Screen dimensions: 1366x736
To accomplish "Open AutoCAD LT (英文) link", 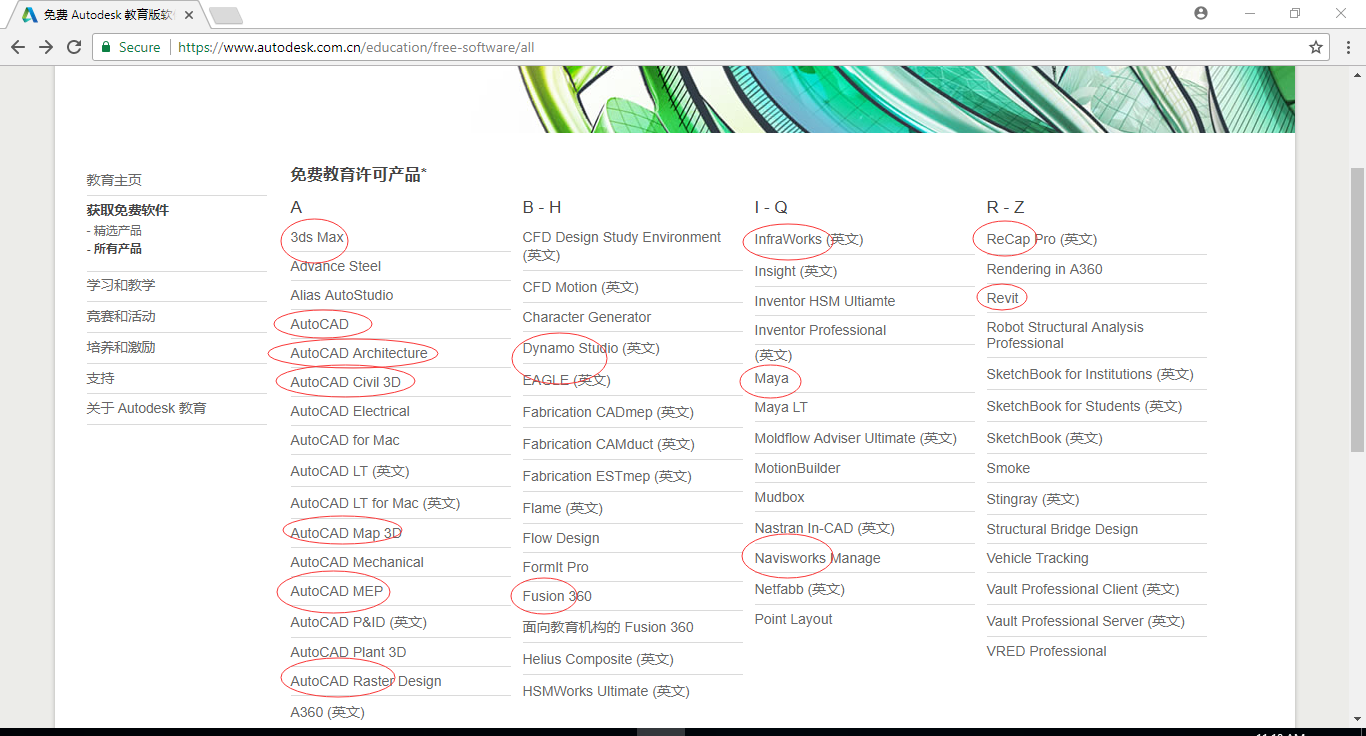I will click(x=350, y=471).
